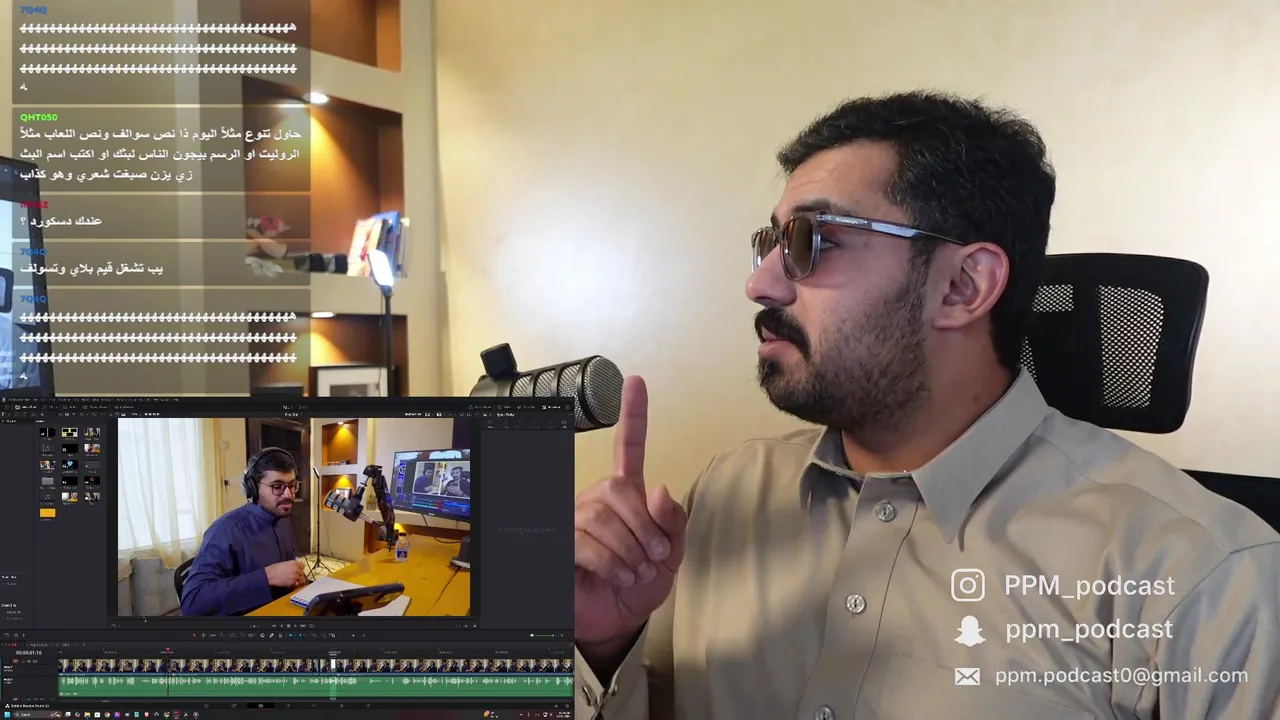Click the Snapchat ghost icon

click(969, 630)
